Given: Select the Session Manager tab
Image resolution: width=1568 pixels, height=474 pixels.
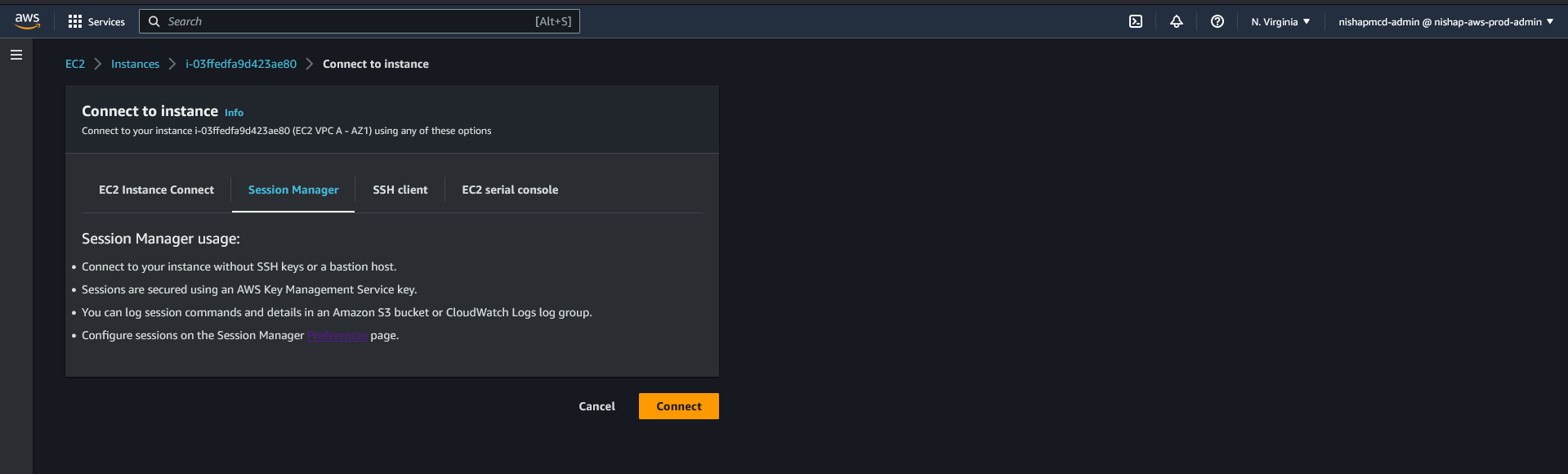Looking at the screenshot, I should 293,190.
